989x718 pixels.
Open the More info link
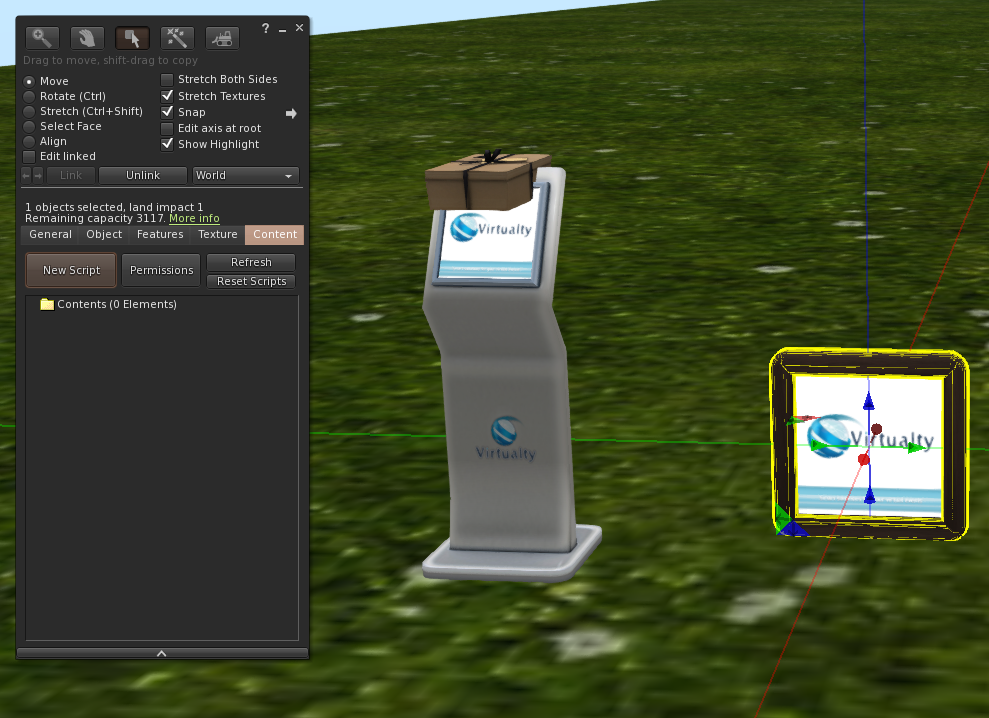[x=194, y=219]
